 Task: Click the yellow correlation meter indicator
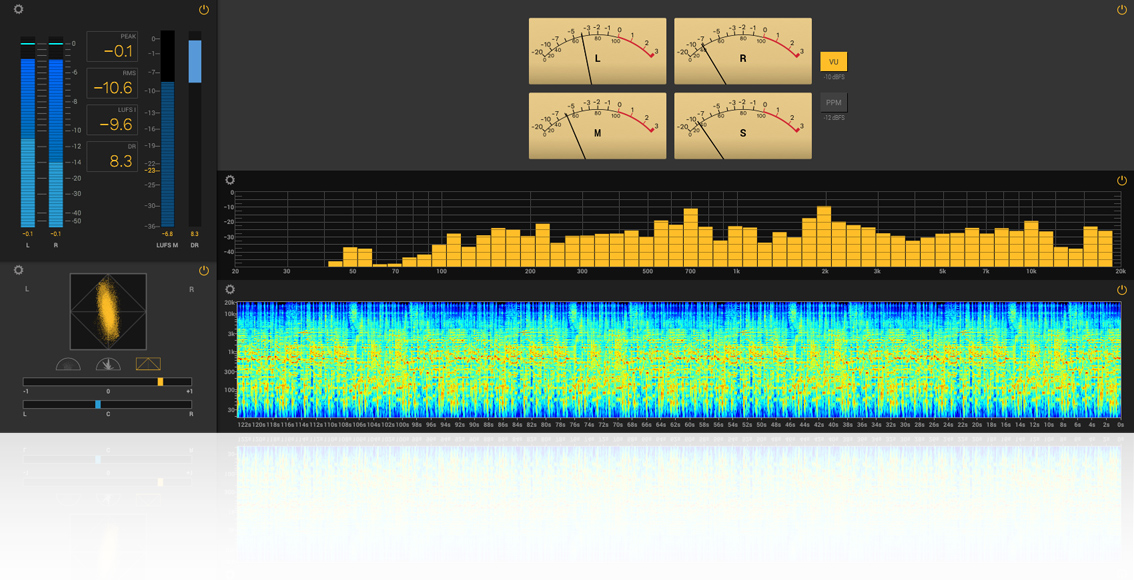click(x=160, y=382)
